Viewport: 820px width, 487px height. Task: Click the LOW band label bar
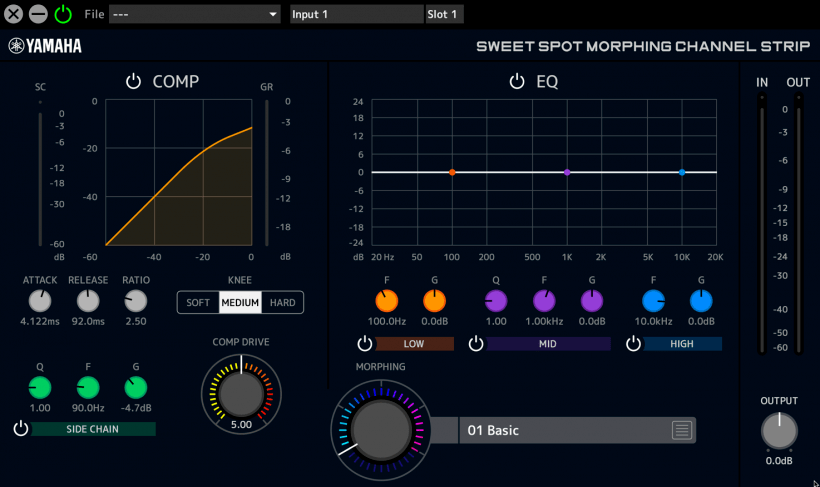[414, 344]
